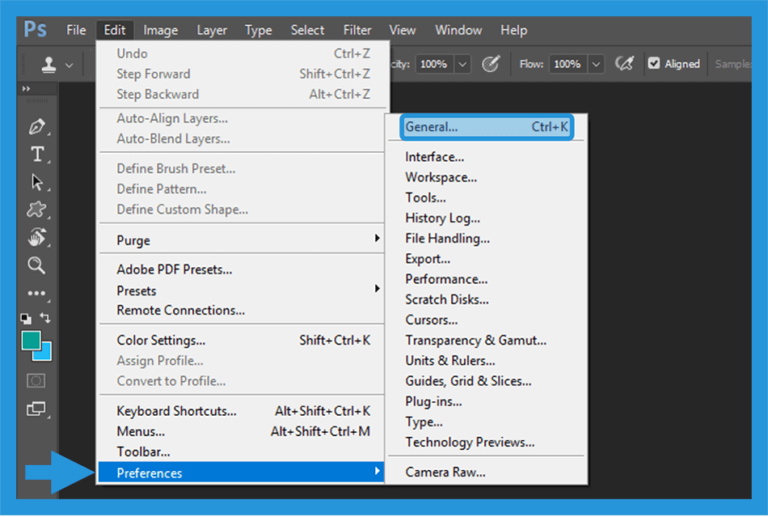
Task: Open Remote Connections
Action: tap(241, 310)
